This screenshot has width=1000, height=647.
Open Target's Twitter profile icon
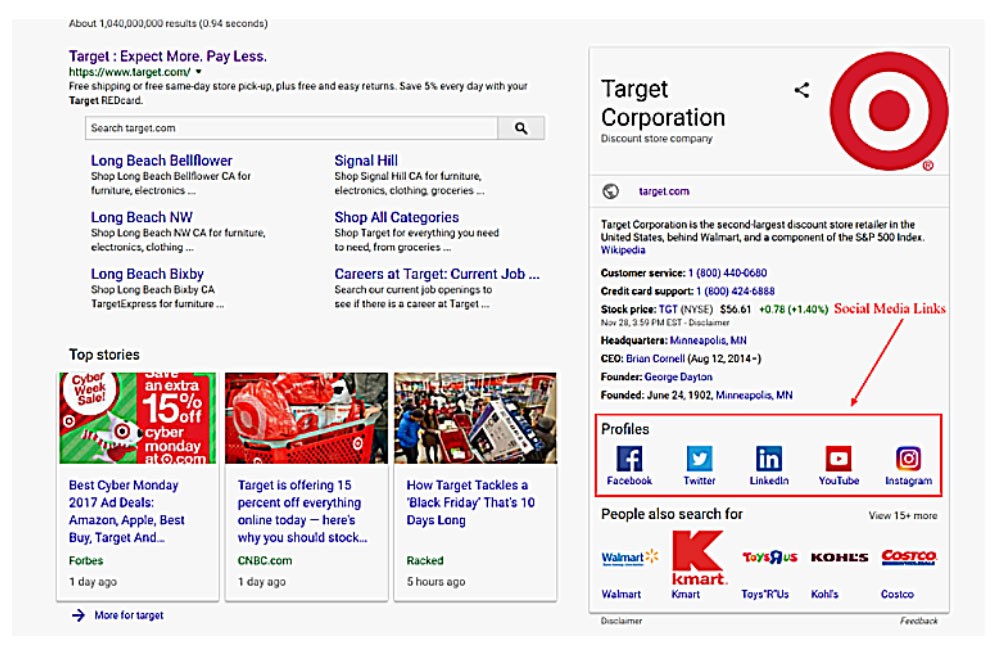pos(699,458)
